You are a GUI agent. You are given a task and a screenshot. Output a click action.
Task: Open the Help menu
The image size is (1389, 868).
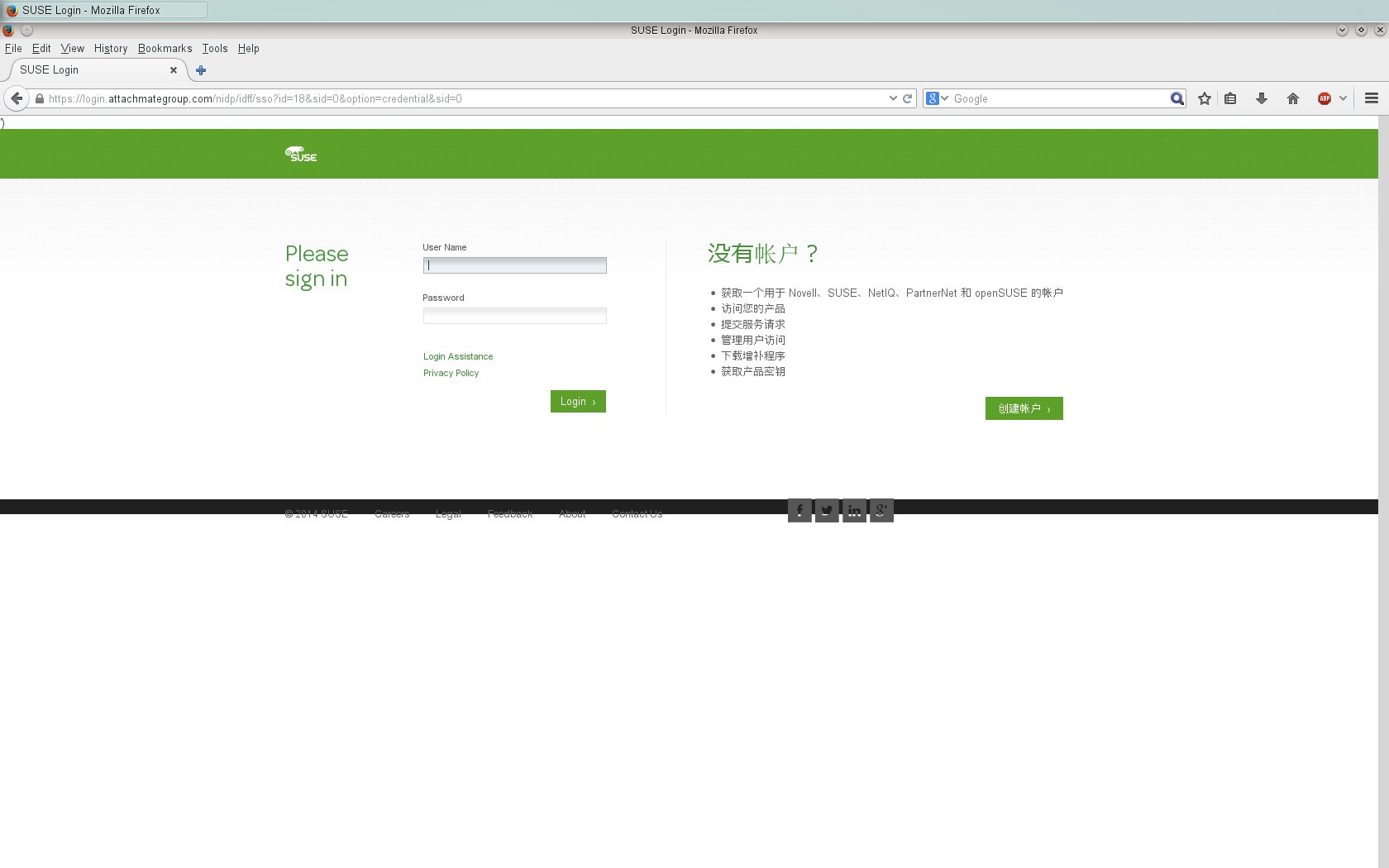coord(249,49)
